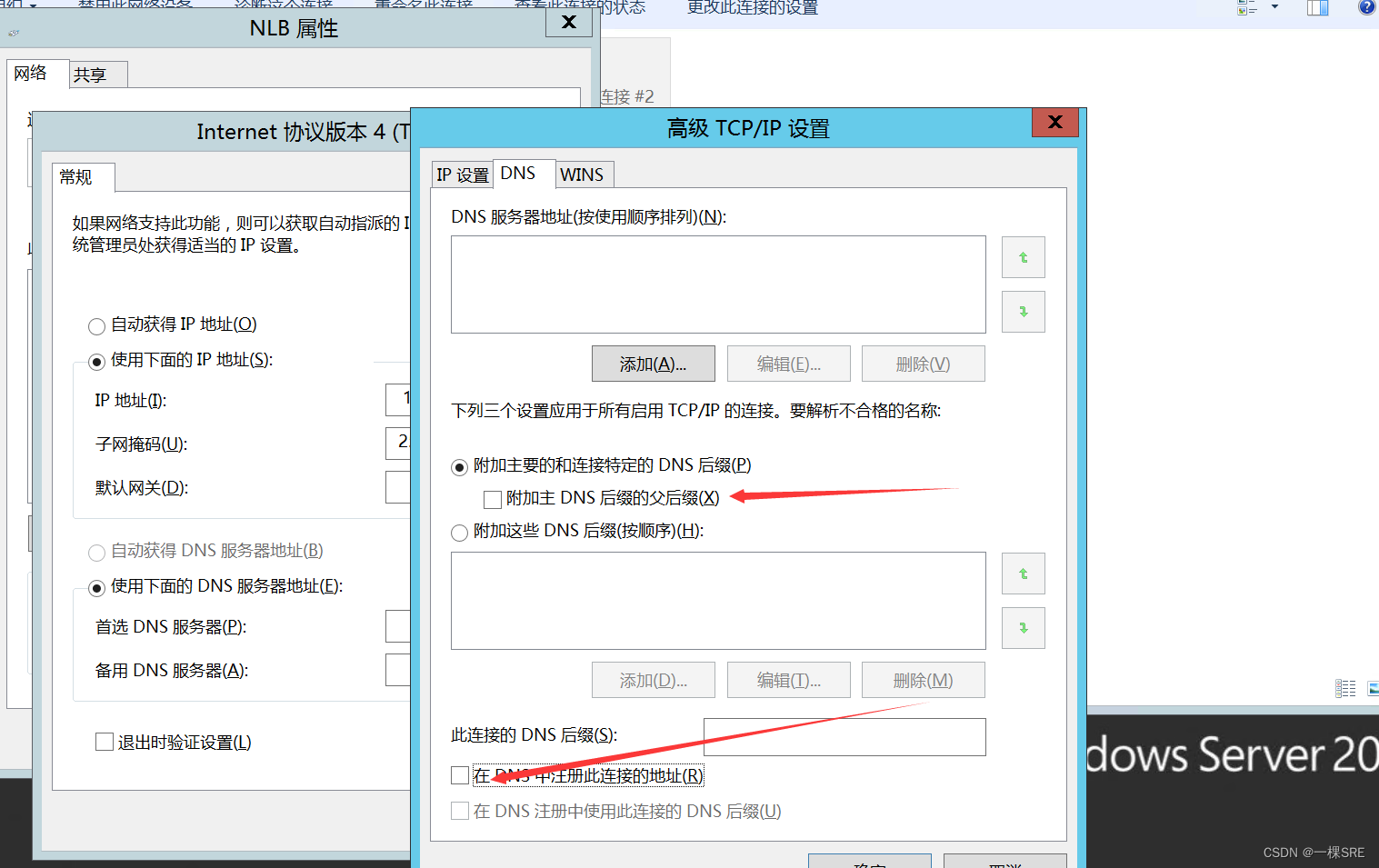
Task: Select 附加这些 DNS 后缀(按顺序) radio button
Action: pos(459,533)
